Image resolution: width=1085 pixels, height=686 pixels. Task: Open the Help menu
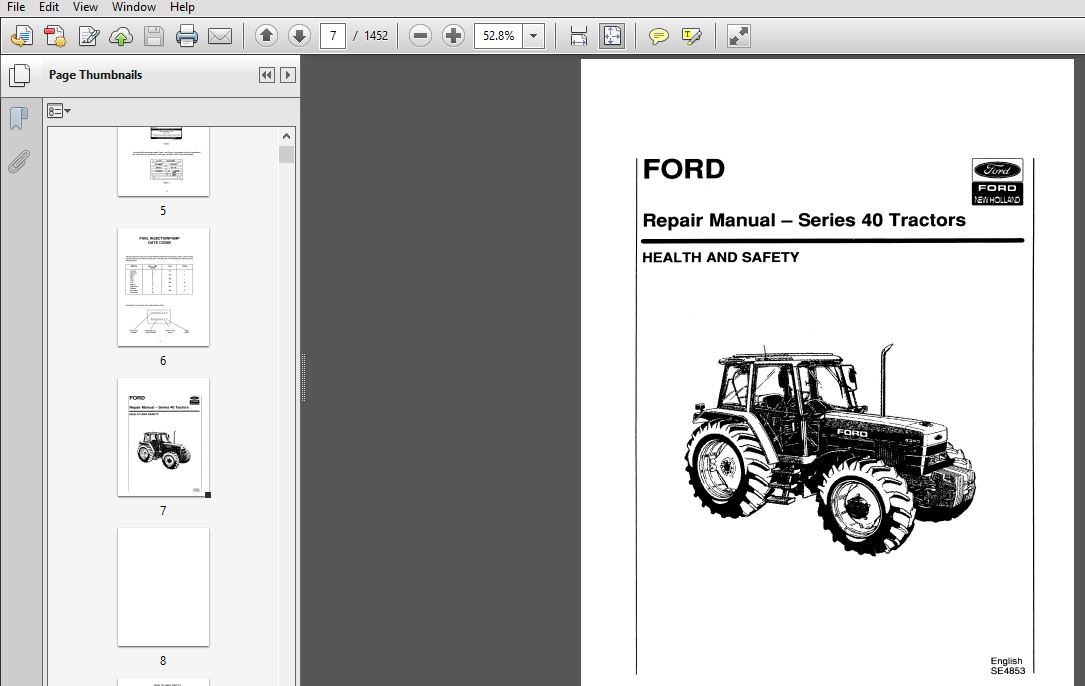[182, 7]
